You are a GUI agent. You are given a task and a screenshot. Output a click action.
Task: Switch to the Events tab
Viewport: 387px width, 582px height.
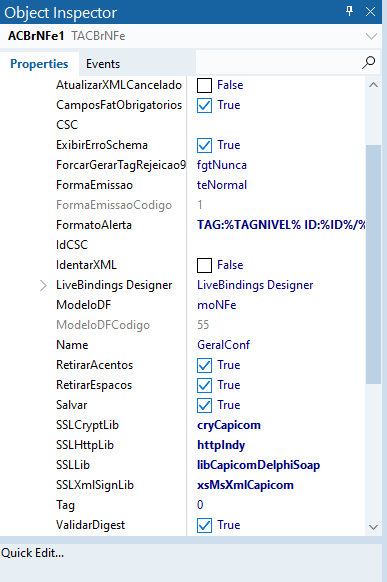pyautogui.click(x=103, y=64)
